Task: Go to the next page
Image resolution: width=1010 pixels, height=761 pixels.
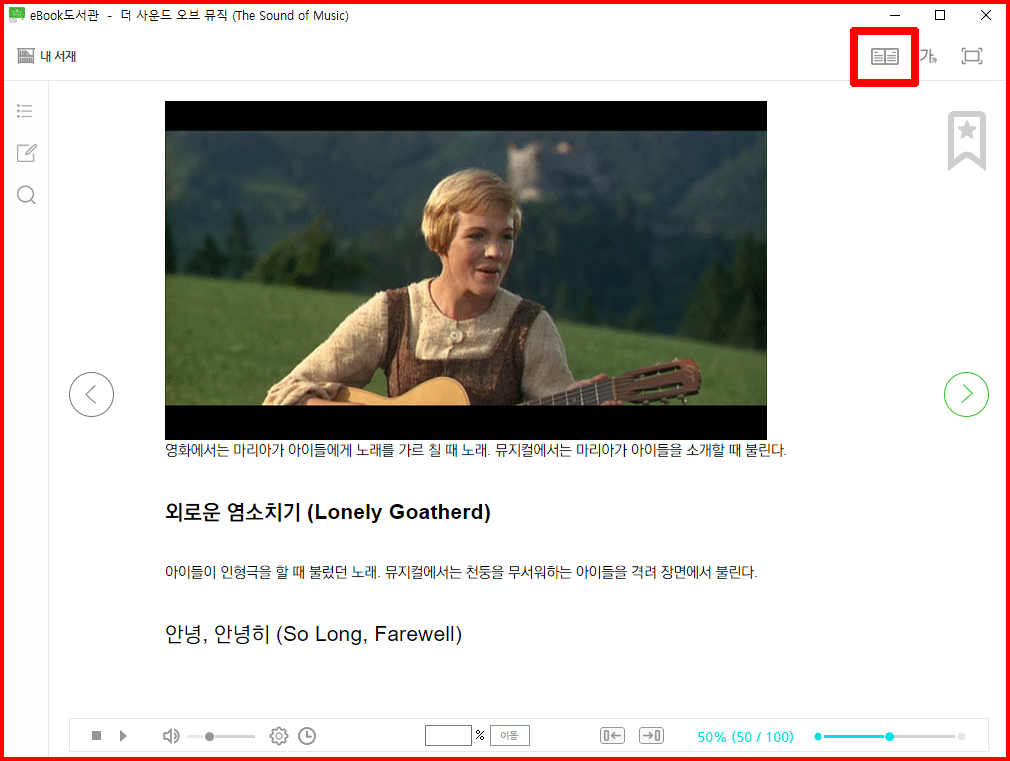Action: click(966, 394)
